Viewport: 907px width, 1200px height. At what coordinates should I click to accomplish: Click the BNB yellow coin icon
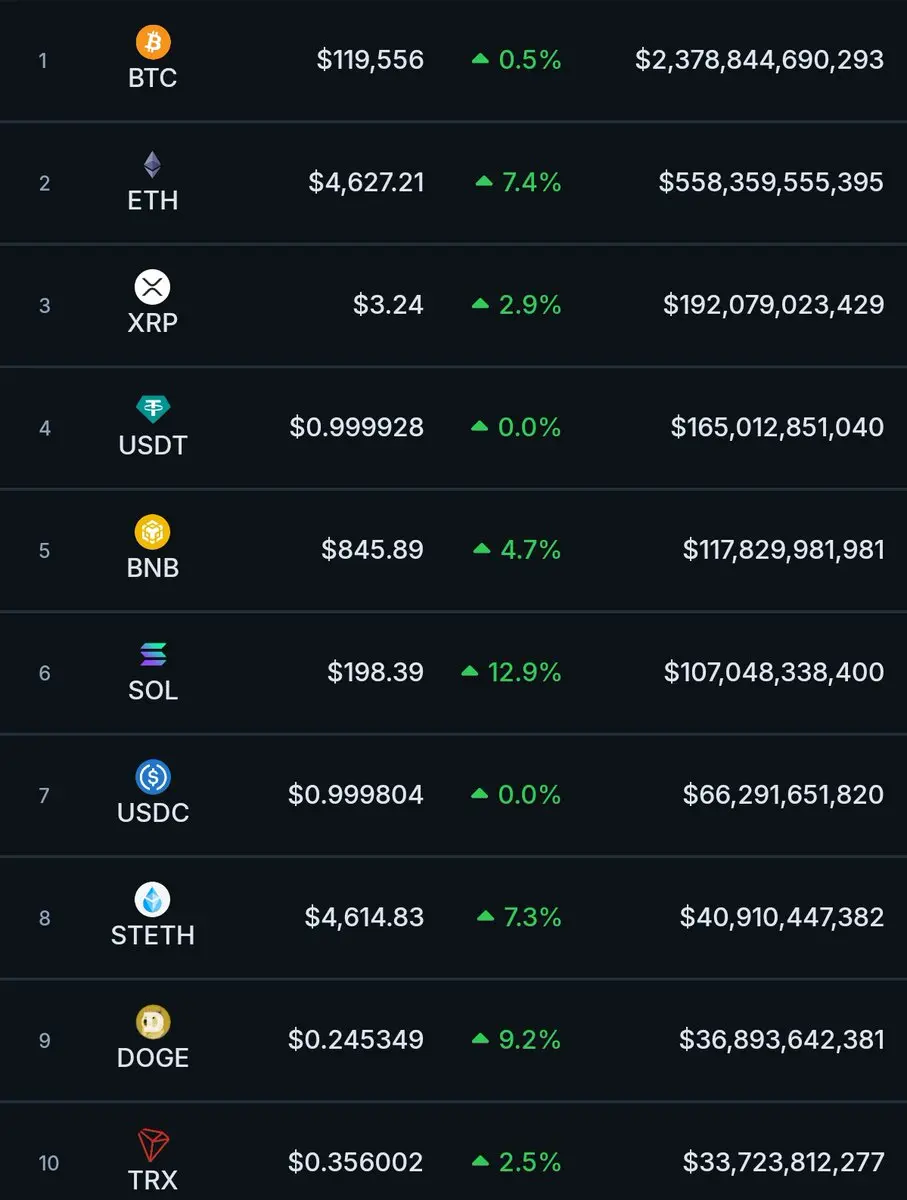[153, 532]
